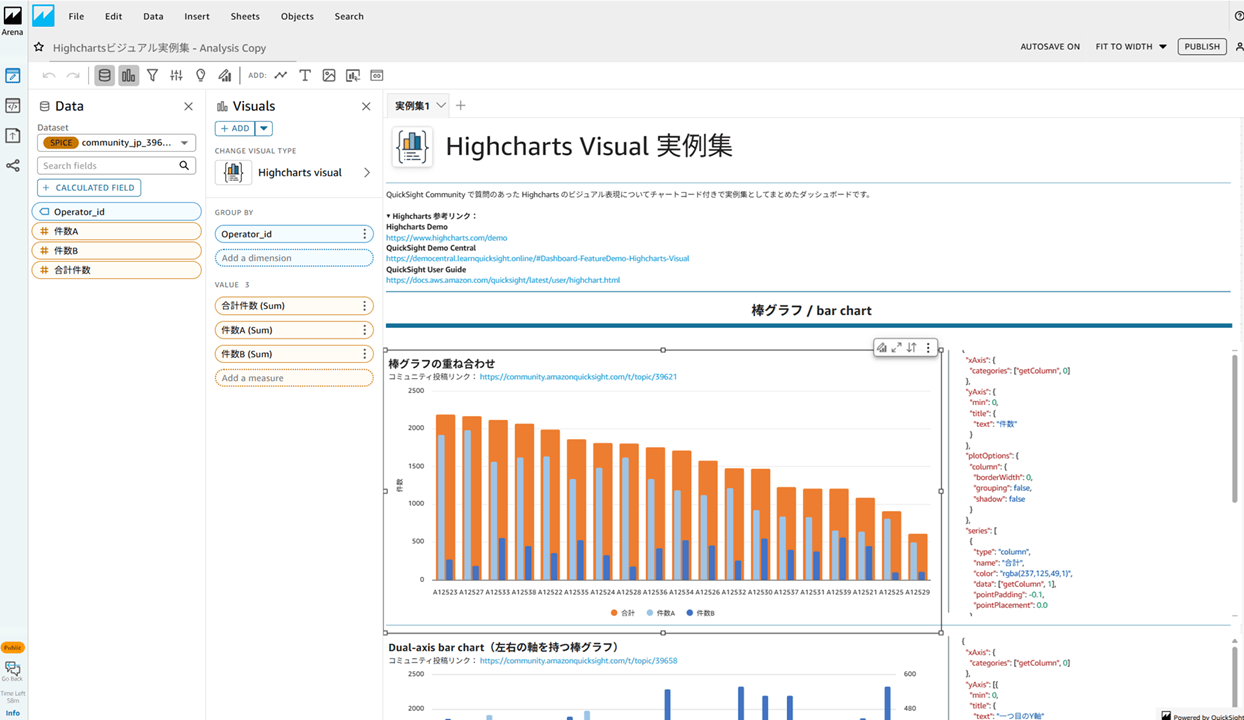
Task: Click the + ADD visual button
Action: 235,128
